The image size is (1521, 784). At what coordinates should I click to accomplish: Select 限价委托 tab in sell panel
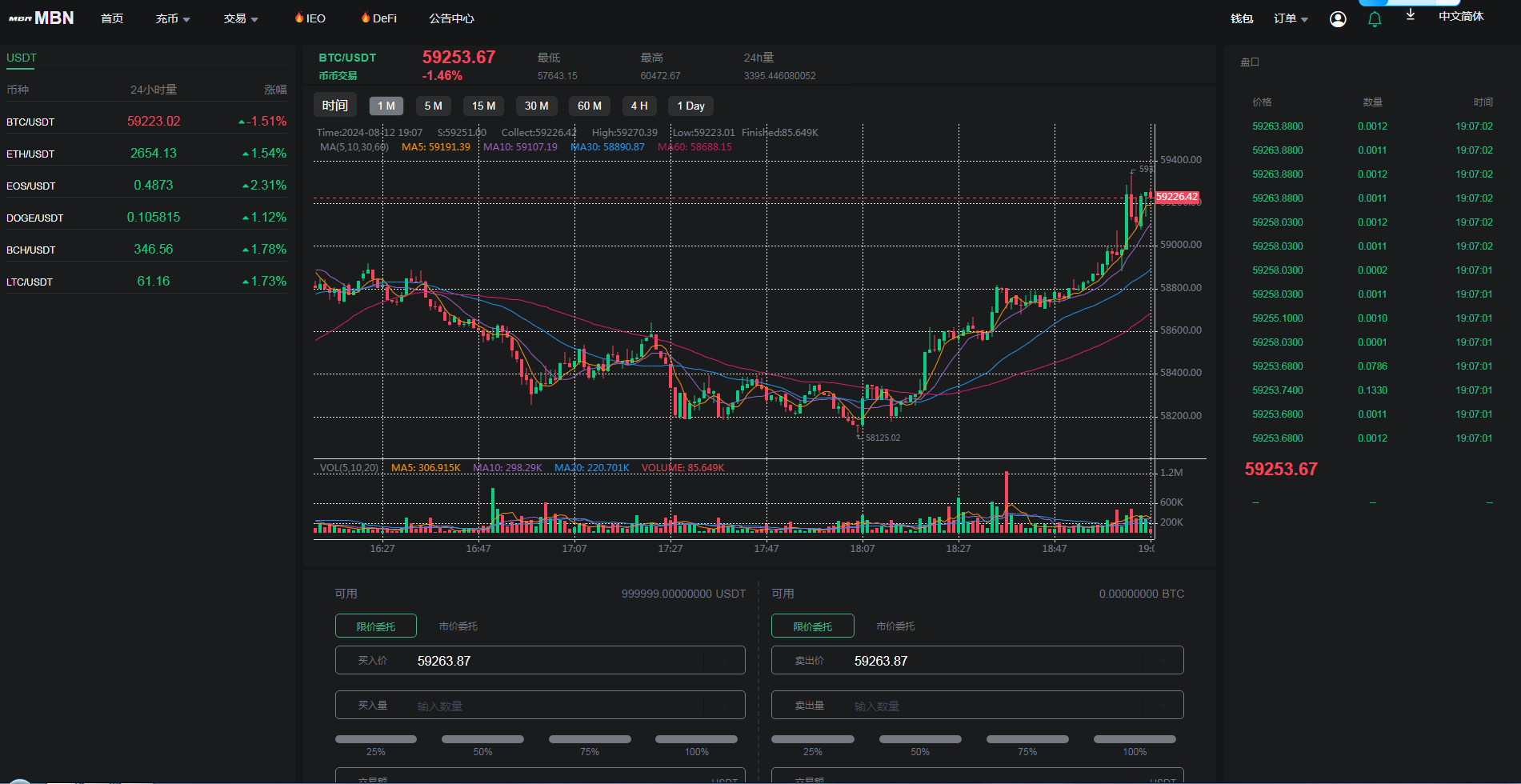tap(812, 626)
